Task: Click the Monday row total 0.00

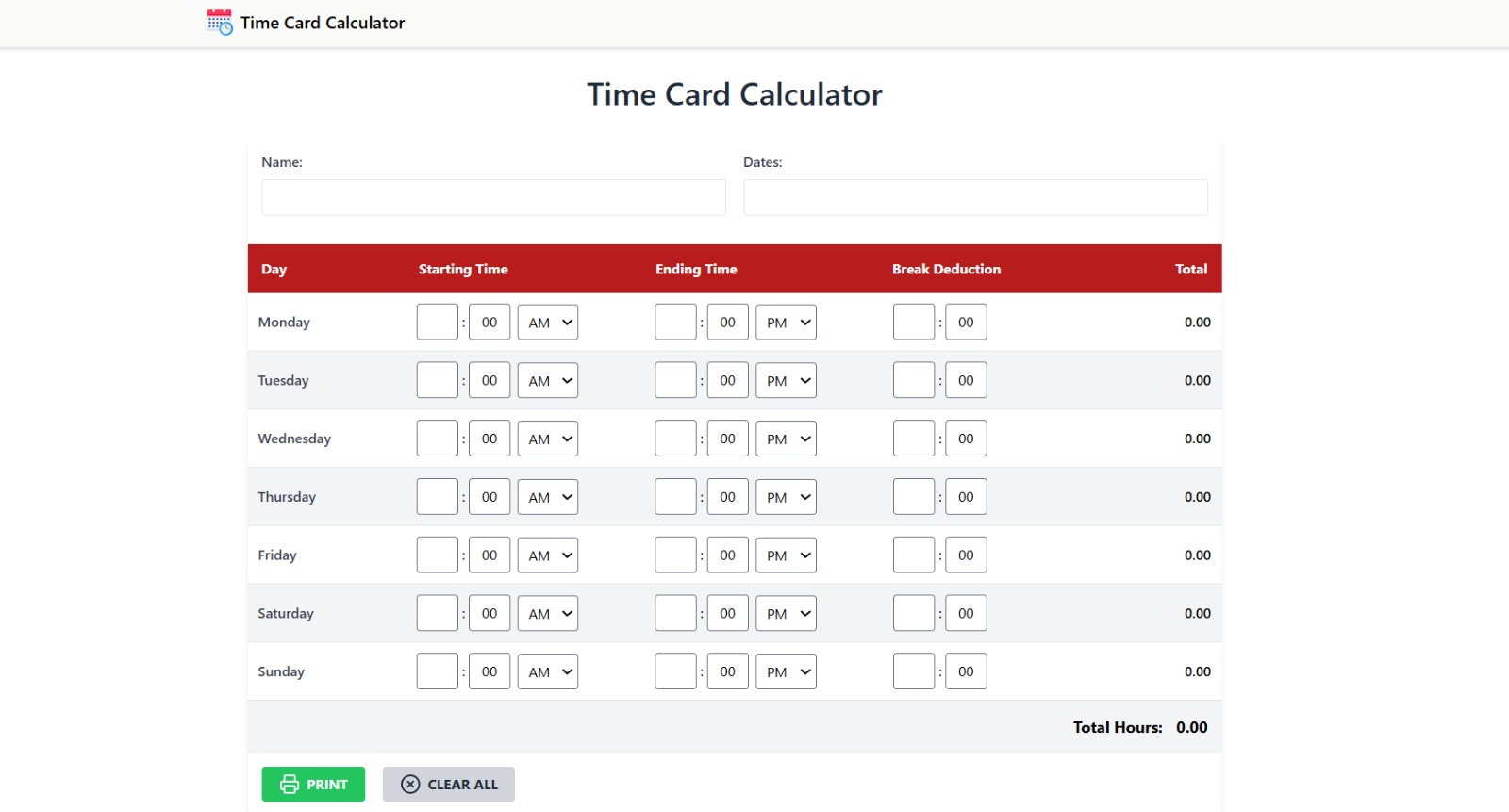Action: pyautogui.click(x=1198, y=323)
